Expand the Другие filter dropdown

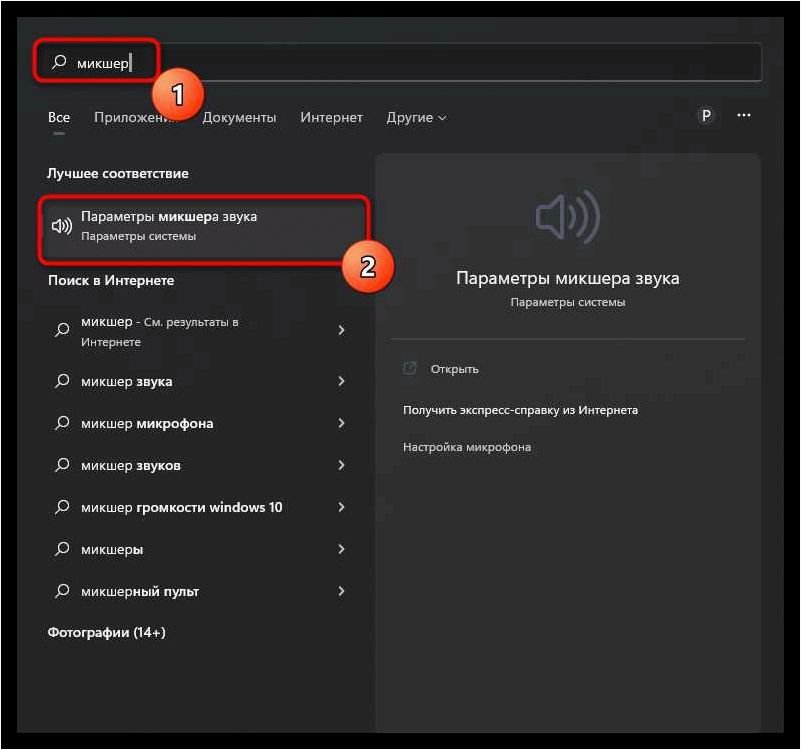click(x=416, y=118)
